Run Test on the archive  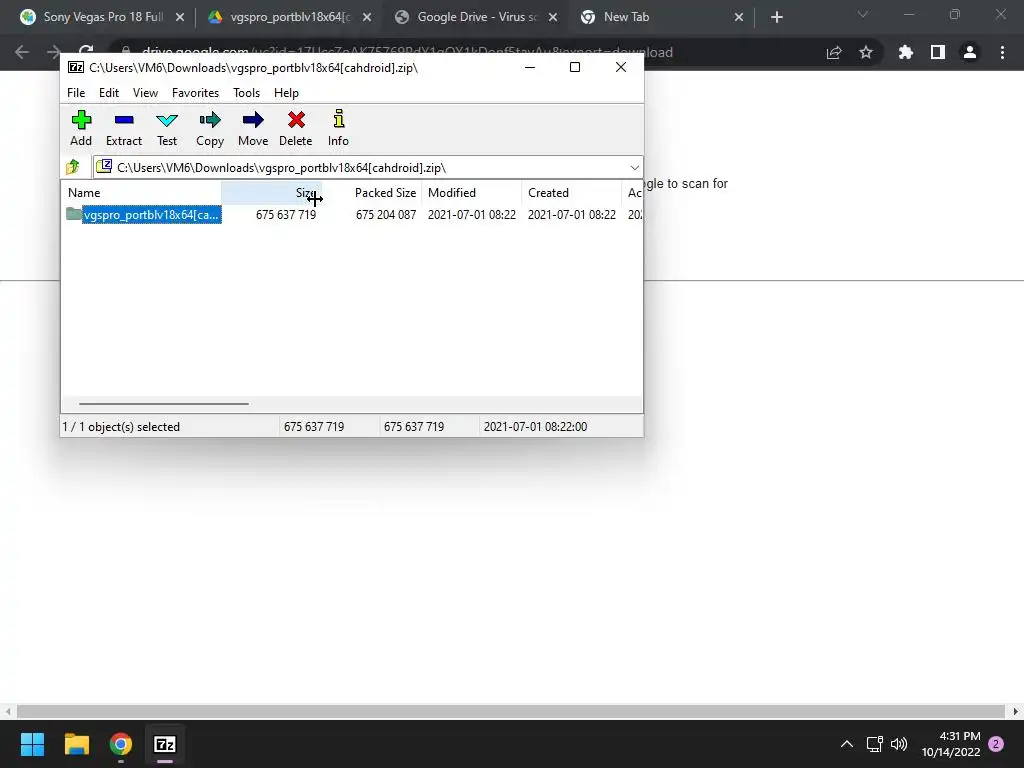click(167, 128)
